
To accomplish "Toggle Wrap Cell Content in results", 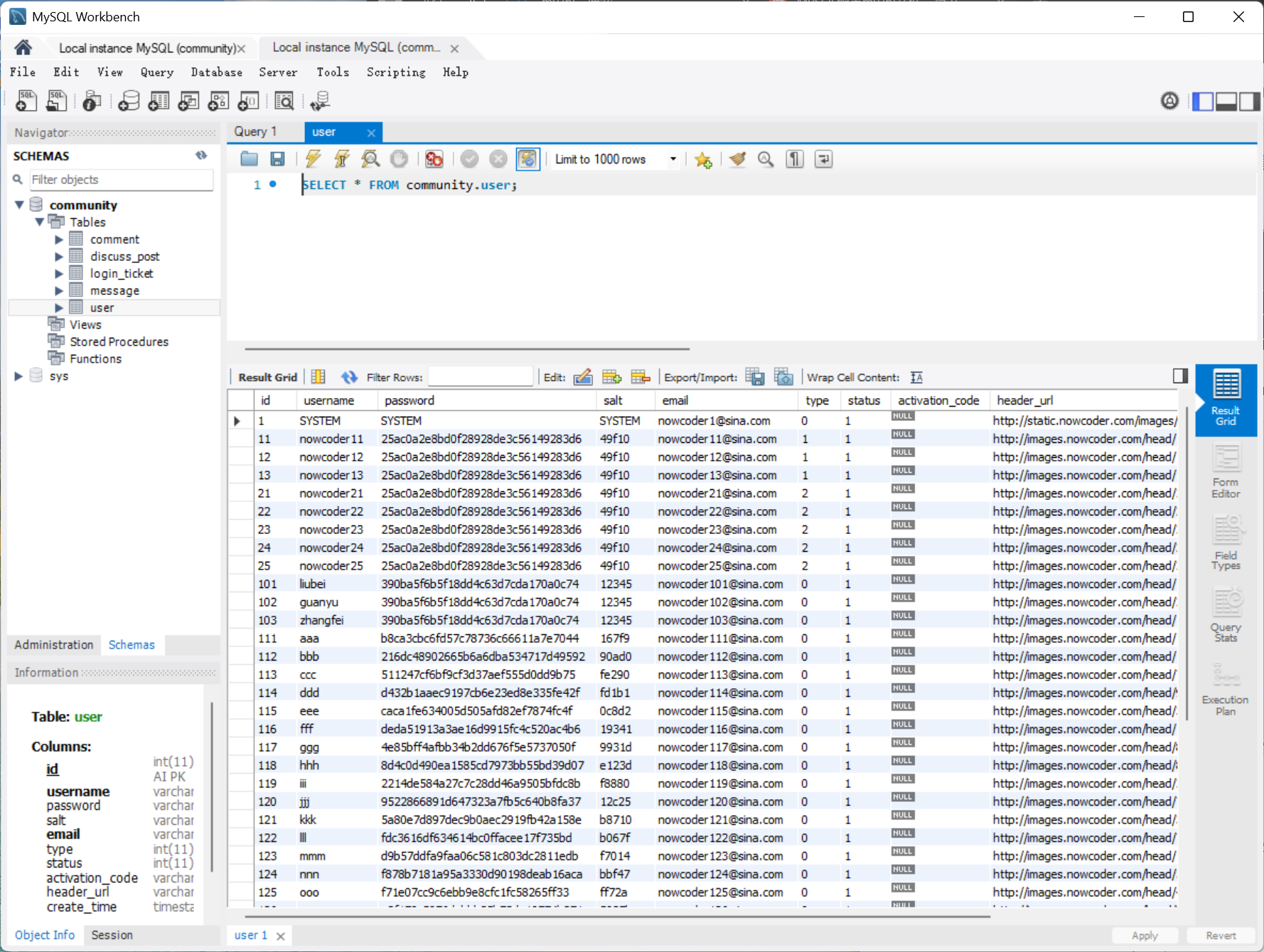I will click(917, 377).
